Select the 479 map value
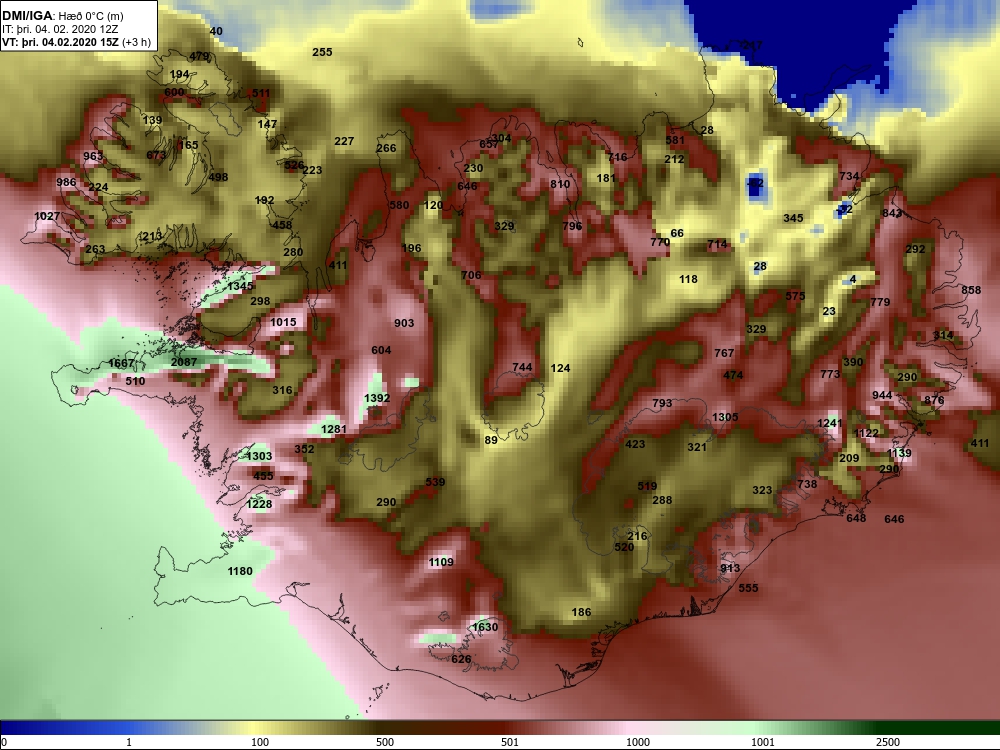The width and height of the screenshot is (1000, 750). (199, 56)
